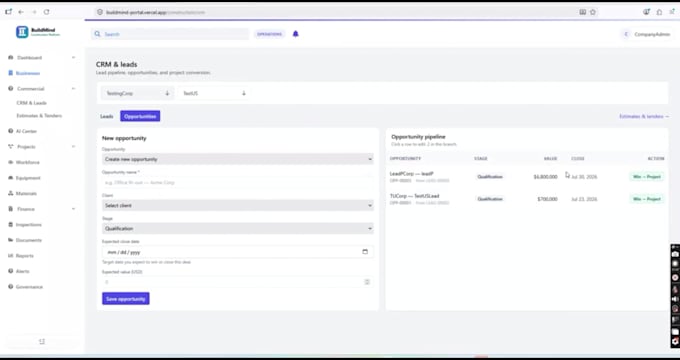Click the Finance sidebar icon
The width and height of the screenshot is (680, 360).
point(11,209)
